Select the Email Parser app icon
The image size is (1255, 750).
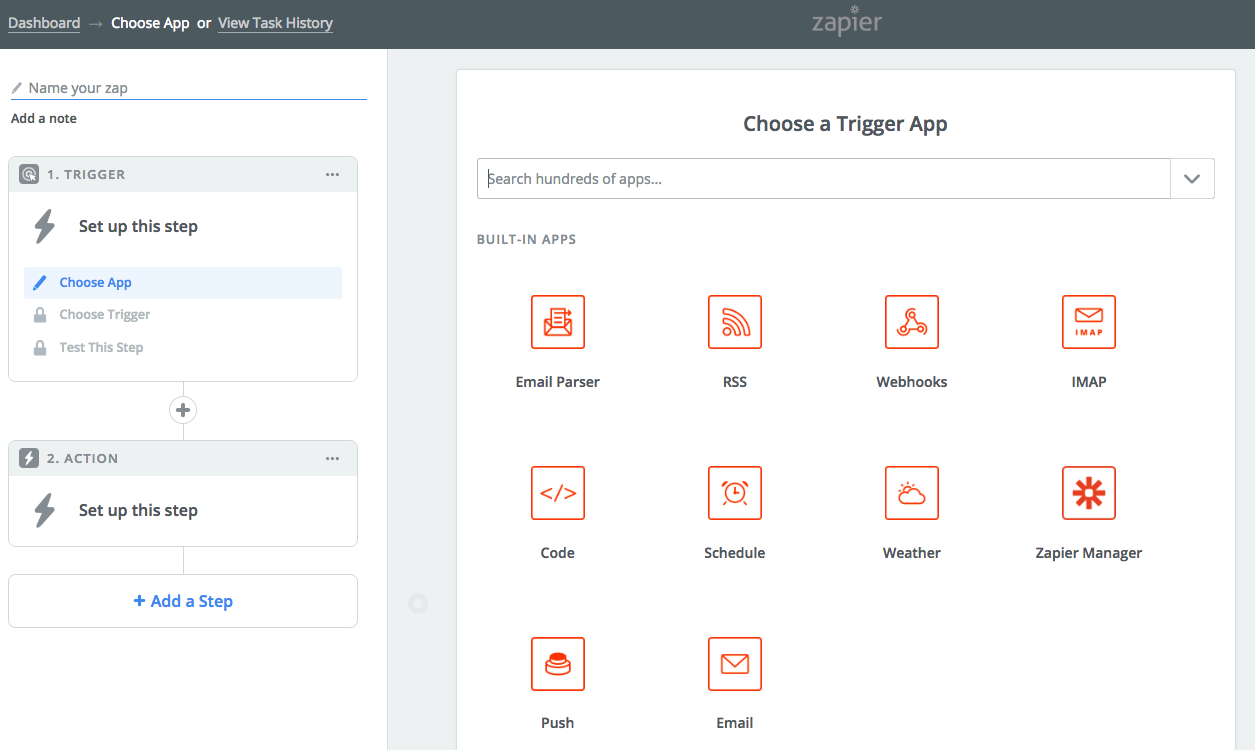click(x=557, y=322)
